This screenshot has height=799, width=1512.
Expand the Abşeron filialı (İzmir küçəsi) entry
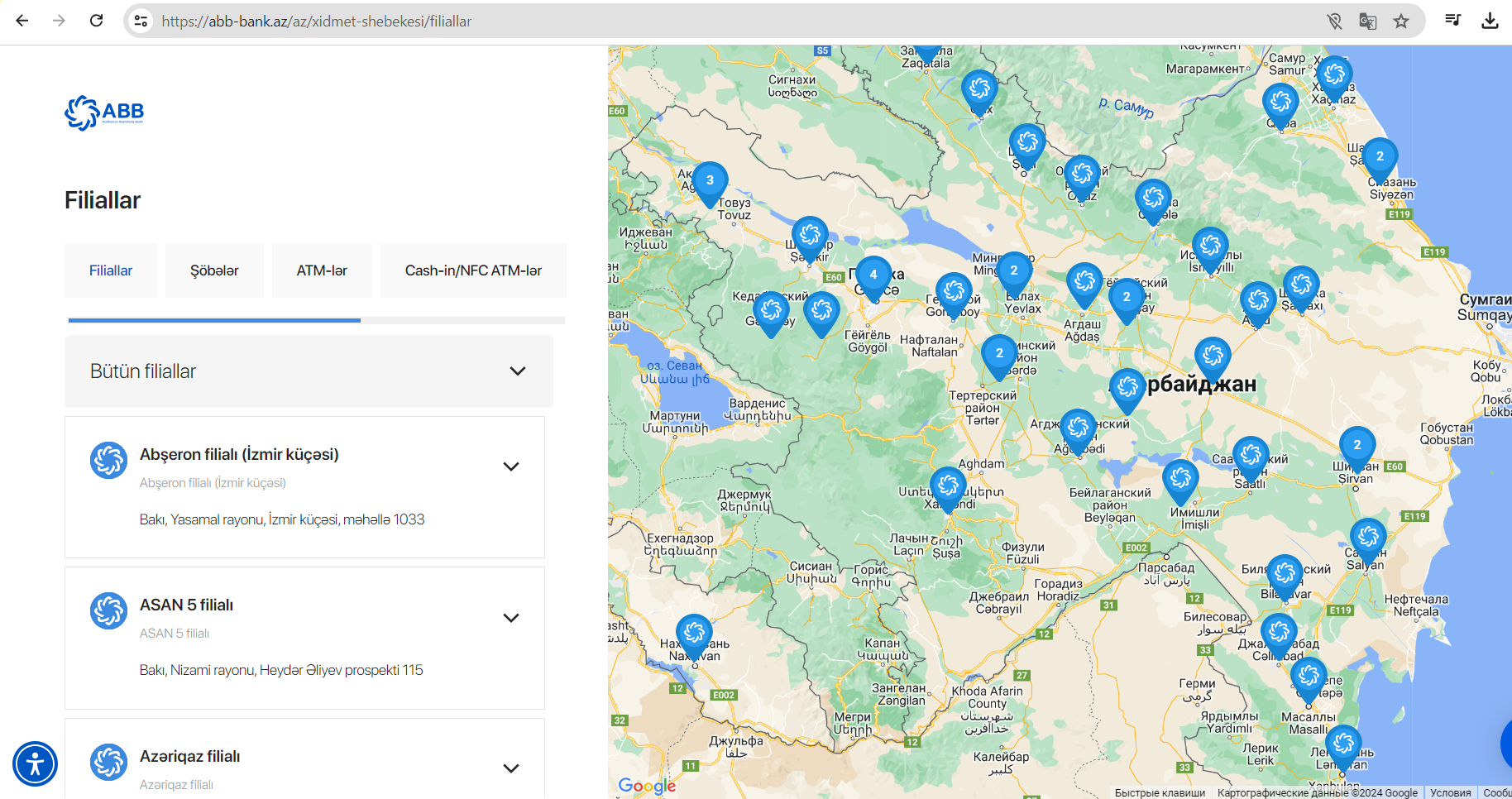point(511,466)
